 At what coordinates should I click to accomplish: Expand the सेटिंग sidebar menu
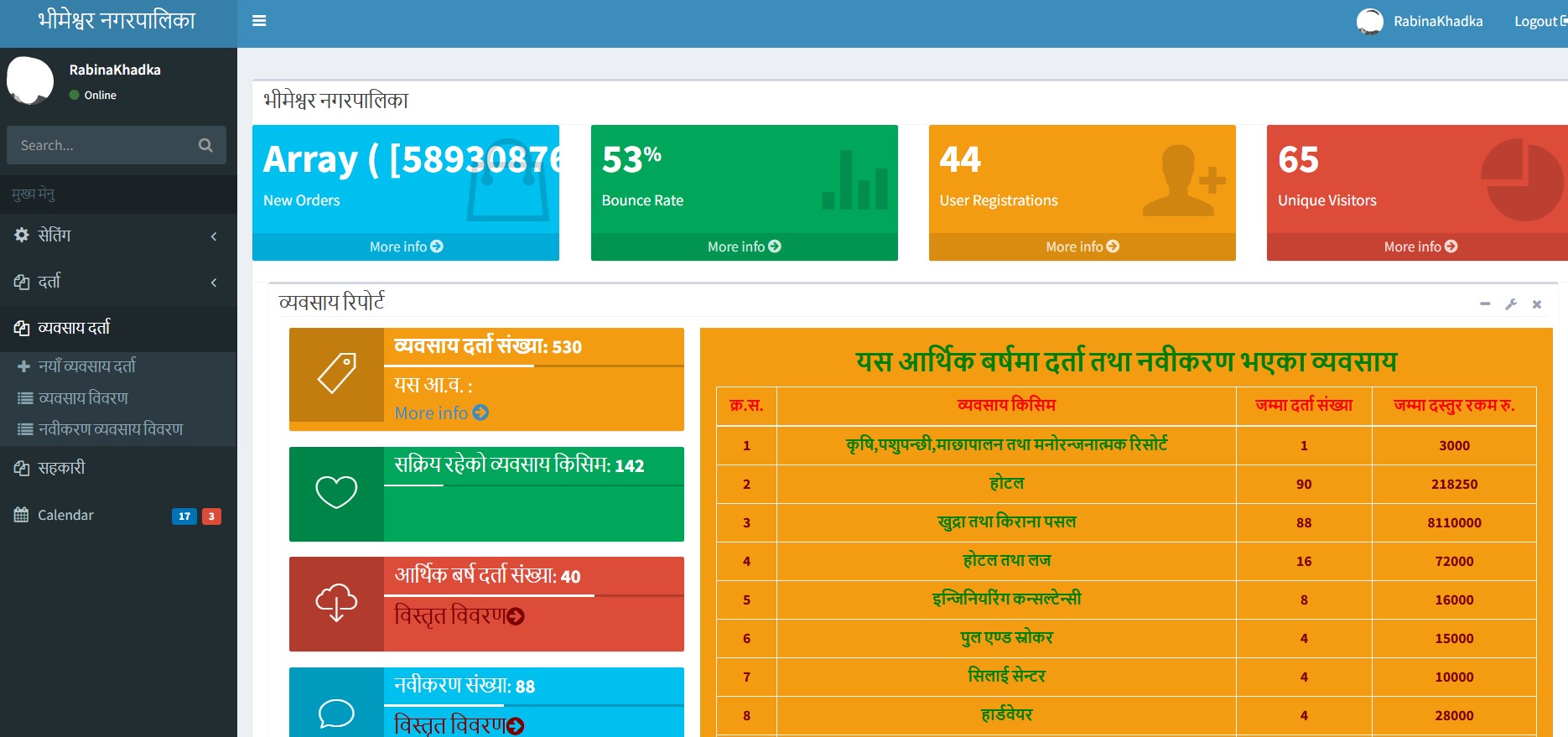[x=117, y=236]
